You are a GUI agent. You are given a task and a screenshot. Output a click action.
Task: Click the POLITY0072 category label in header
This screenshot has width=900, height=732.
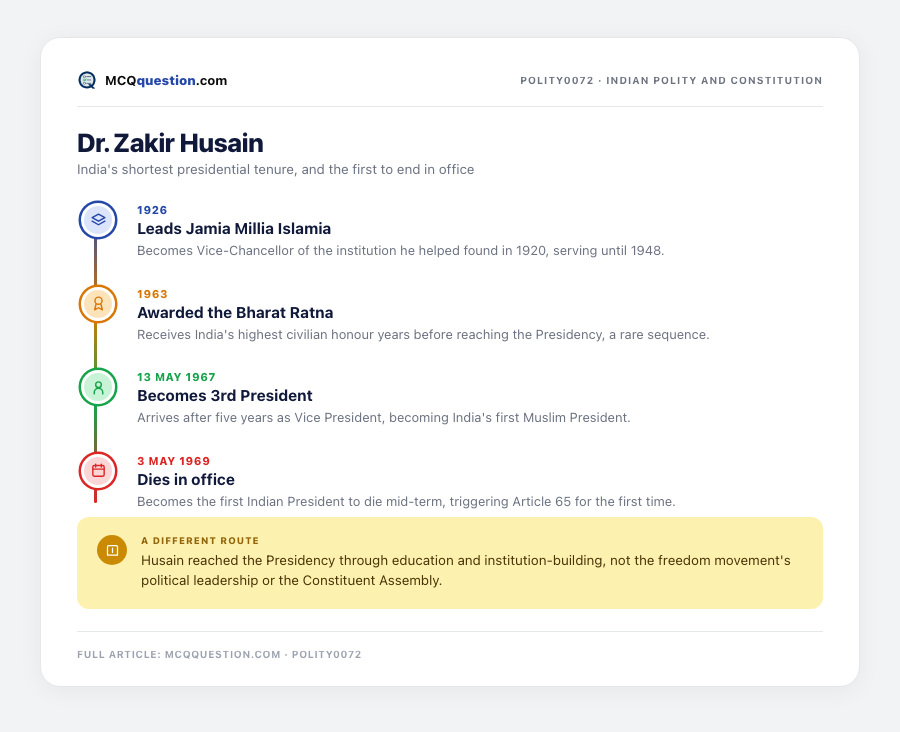[671, 80]
